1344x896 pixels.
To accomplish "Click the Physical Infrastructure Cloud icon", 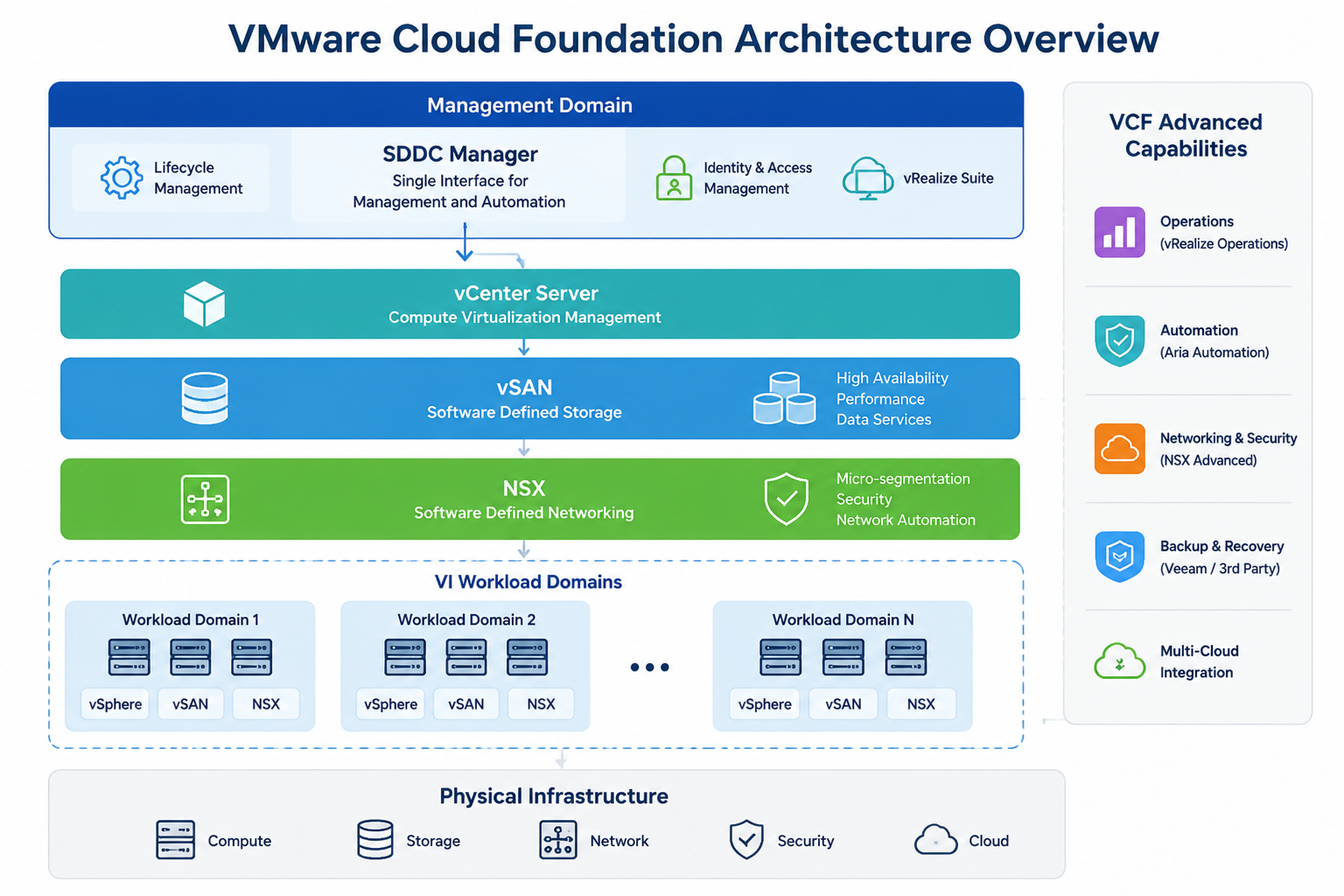I will (935, 840).
